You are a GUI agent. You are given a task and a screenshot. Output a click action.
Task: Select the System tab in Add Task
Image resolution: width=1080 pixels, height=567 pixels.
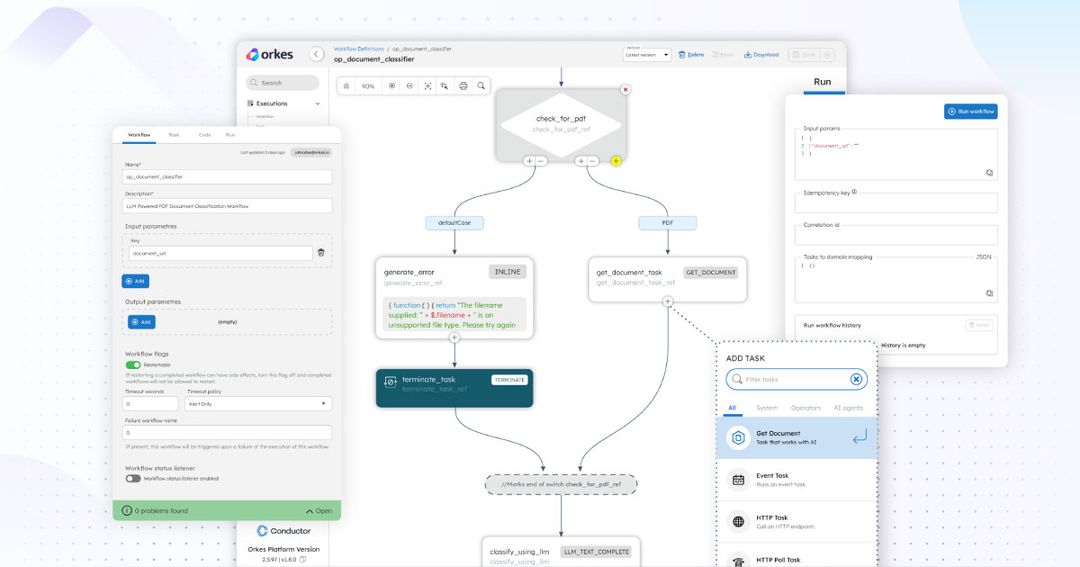tap(767, 408)
